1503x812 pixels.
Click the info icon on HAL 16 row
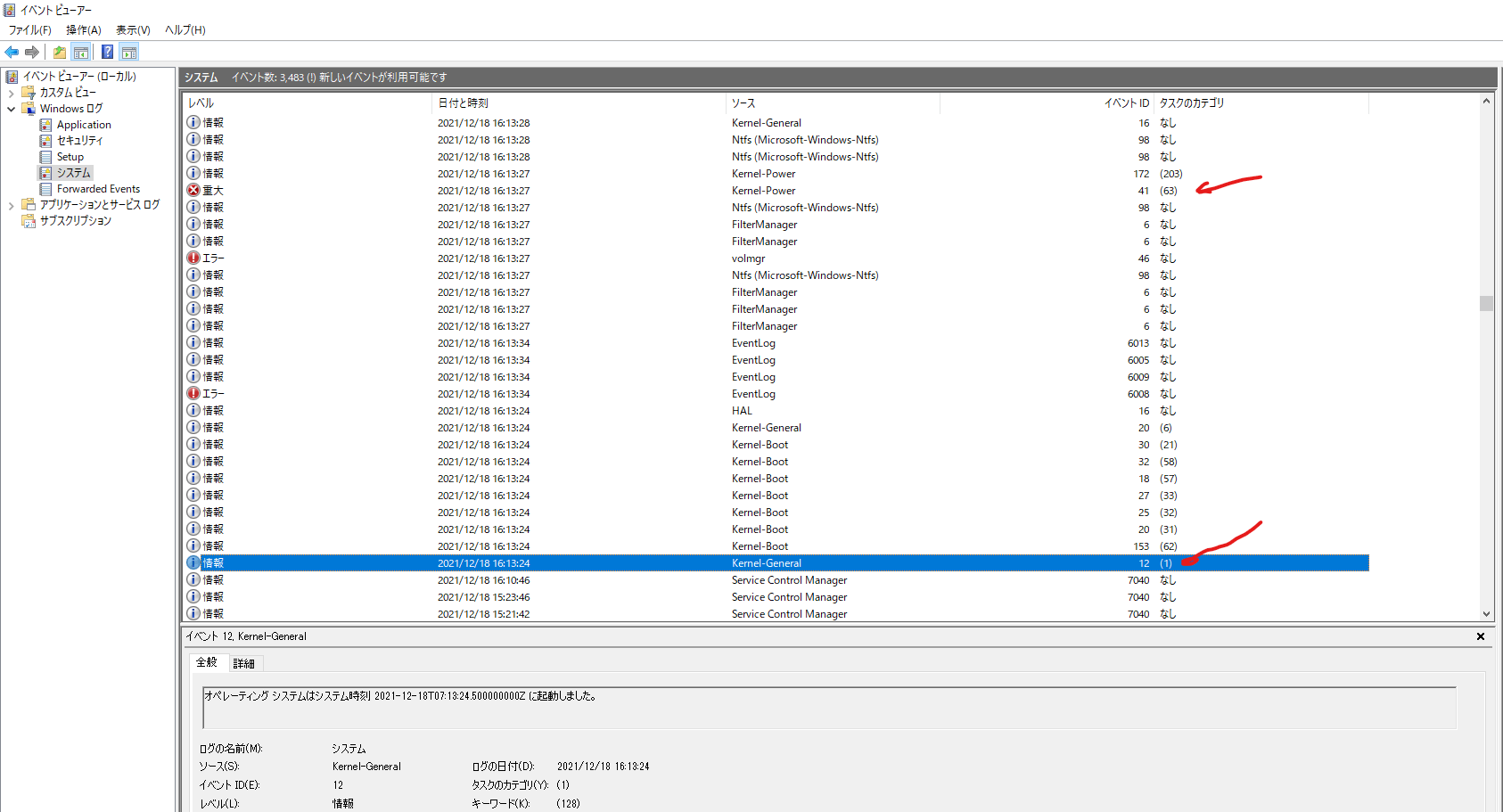pyautogui.click(x=193, y=411)
